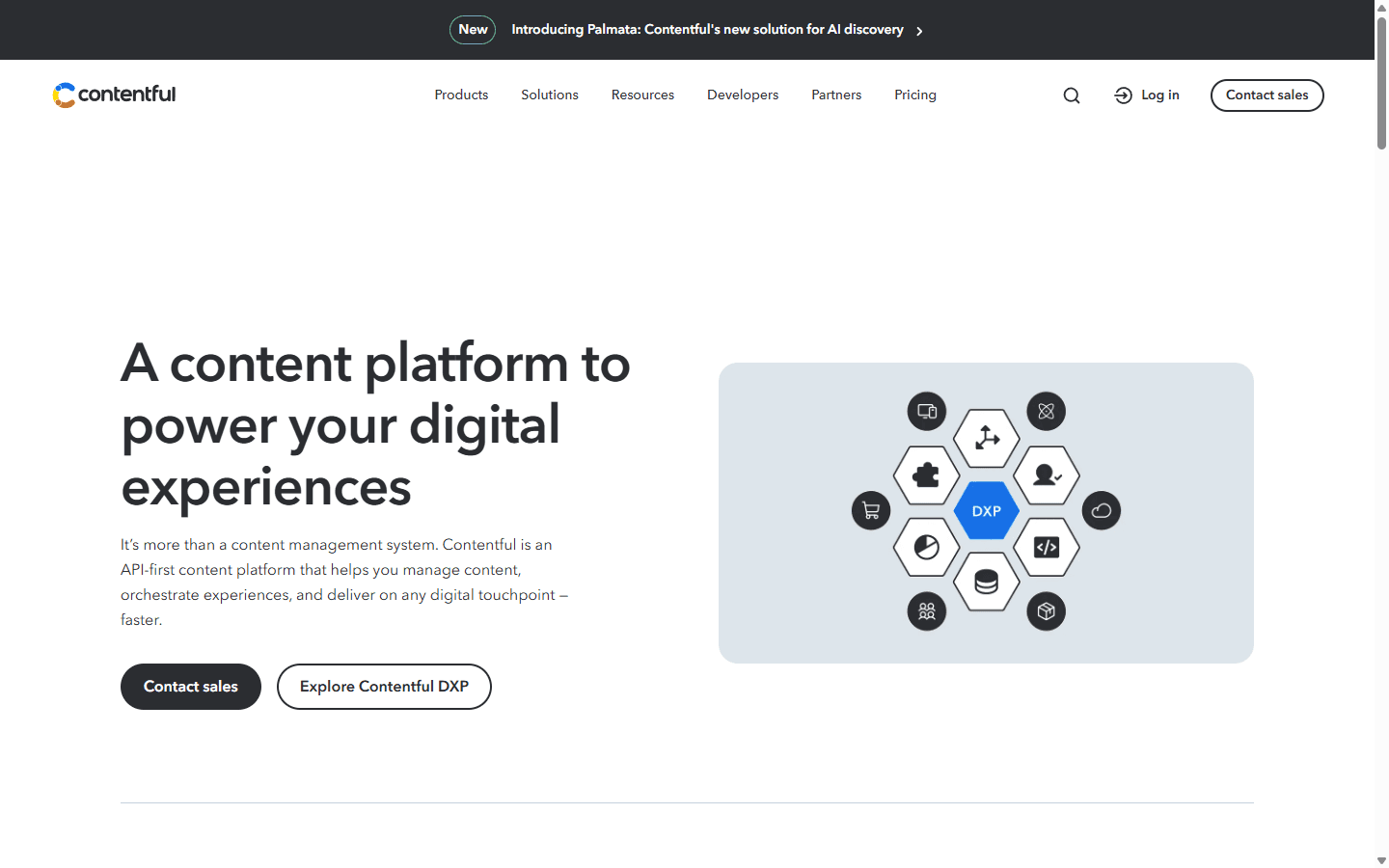The width and height of the screenshot is (1389, 868).
Task: Click the banner arrow chevron
Action: (919, 31)
